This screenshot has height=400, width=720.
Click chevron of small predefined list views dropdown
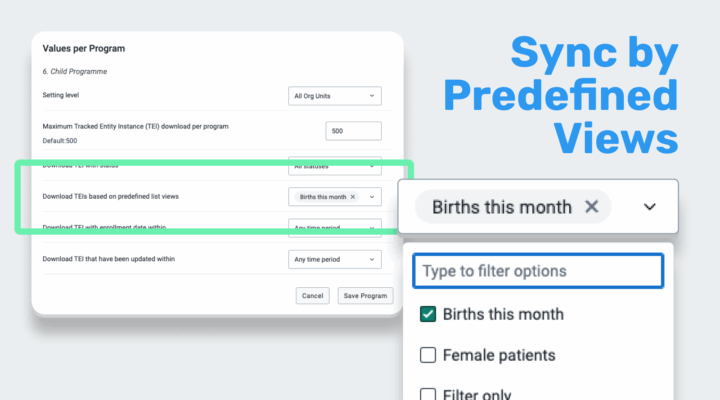pyautogui.click(x=372, y=197)
